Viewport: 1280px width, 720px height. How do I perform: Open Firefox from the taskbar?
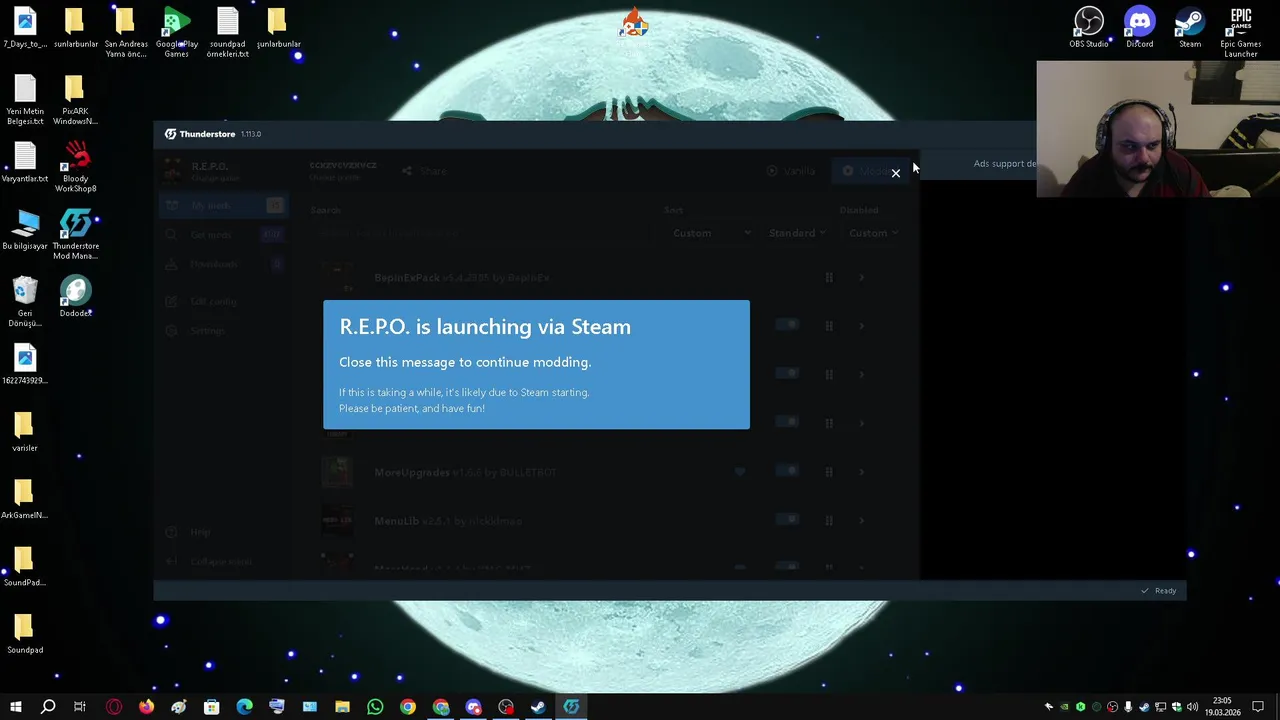tap(147, 707)
